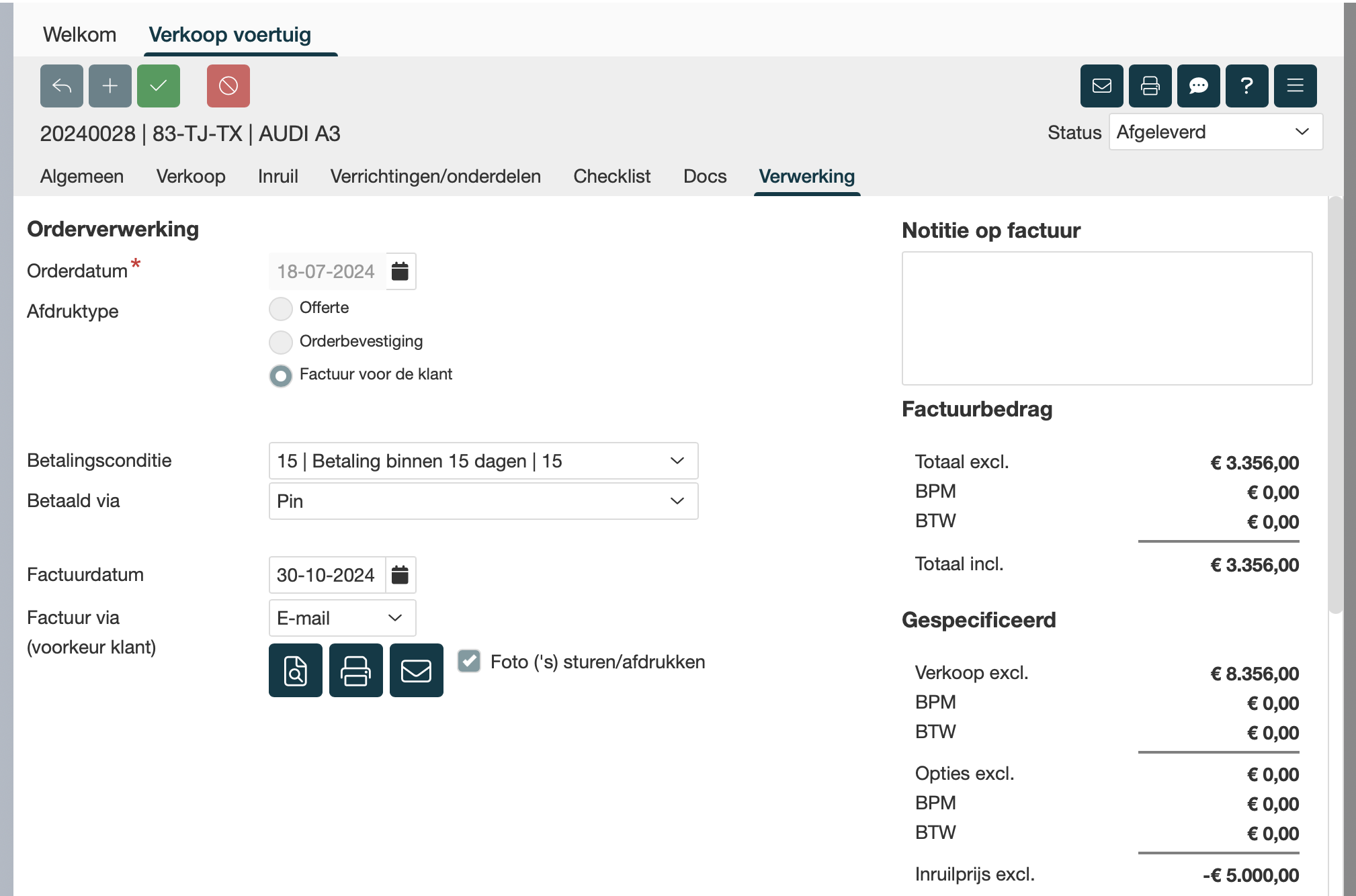Click the back arrow toolbar button

tap(62, 86)
